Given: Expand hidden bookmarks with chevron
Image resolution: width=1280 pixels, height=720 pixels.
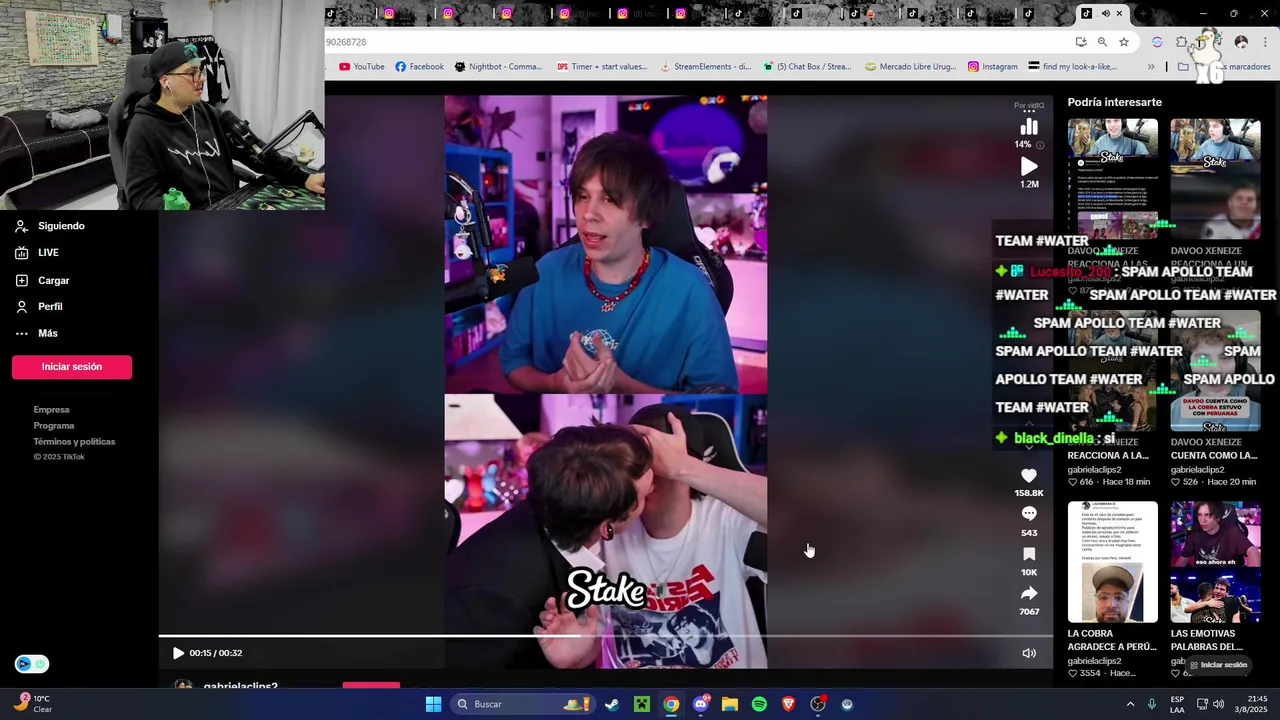Looking at the screenshot, I should [1151, 67].
